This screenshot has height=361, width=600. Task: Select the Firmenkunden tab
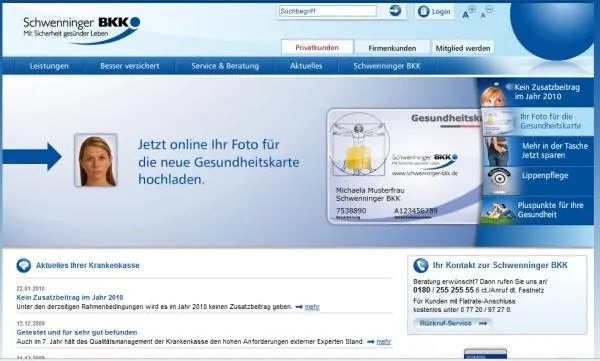(x=392, y=48)
